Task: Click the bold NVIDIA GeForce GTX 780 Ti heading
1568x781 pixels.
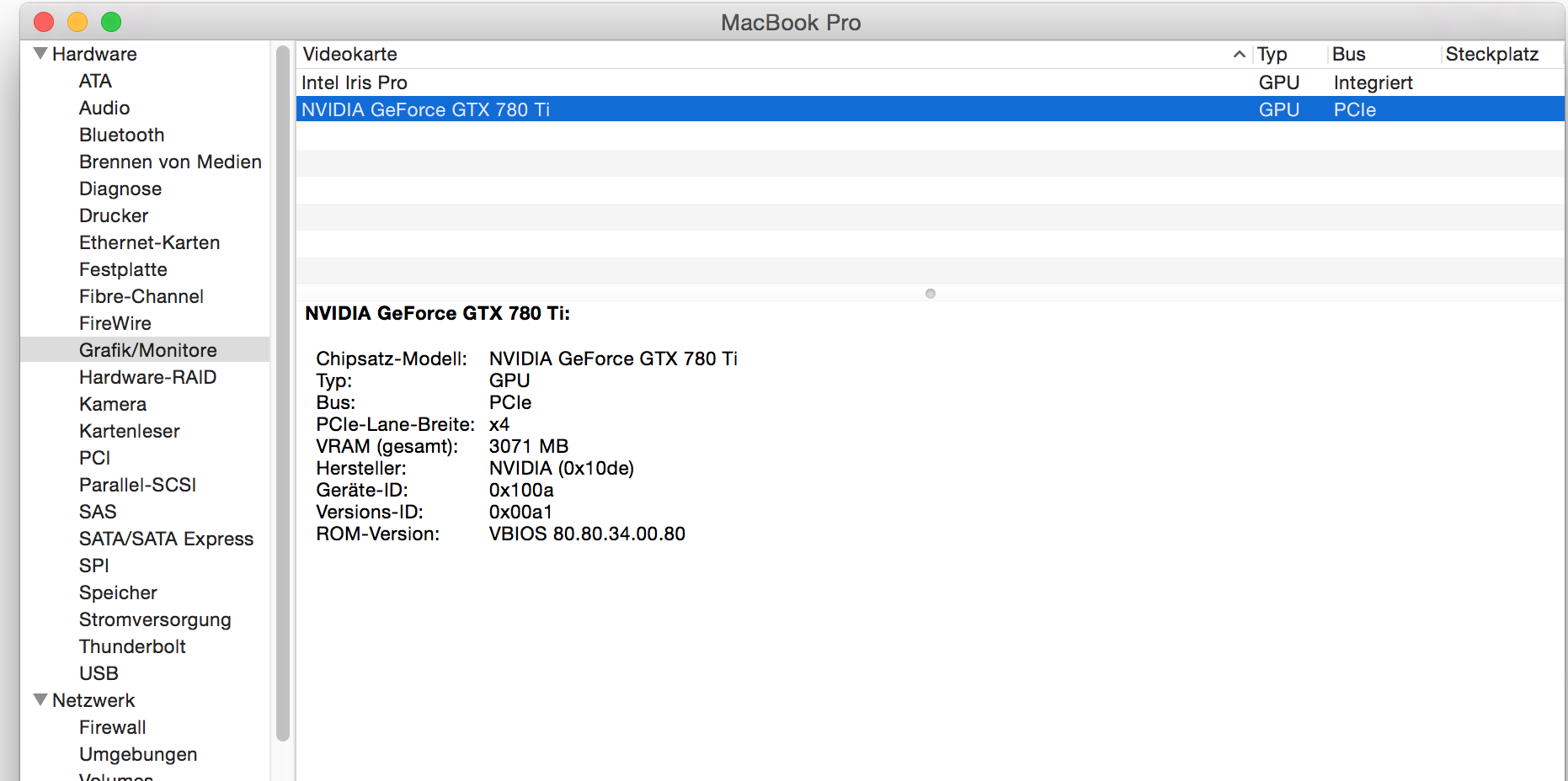Action: point(437,313)
